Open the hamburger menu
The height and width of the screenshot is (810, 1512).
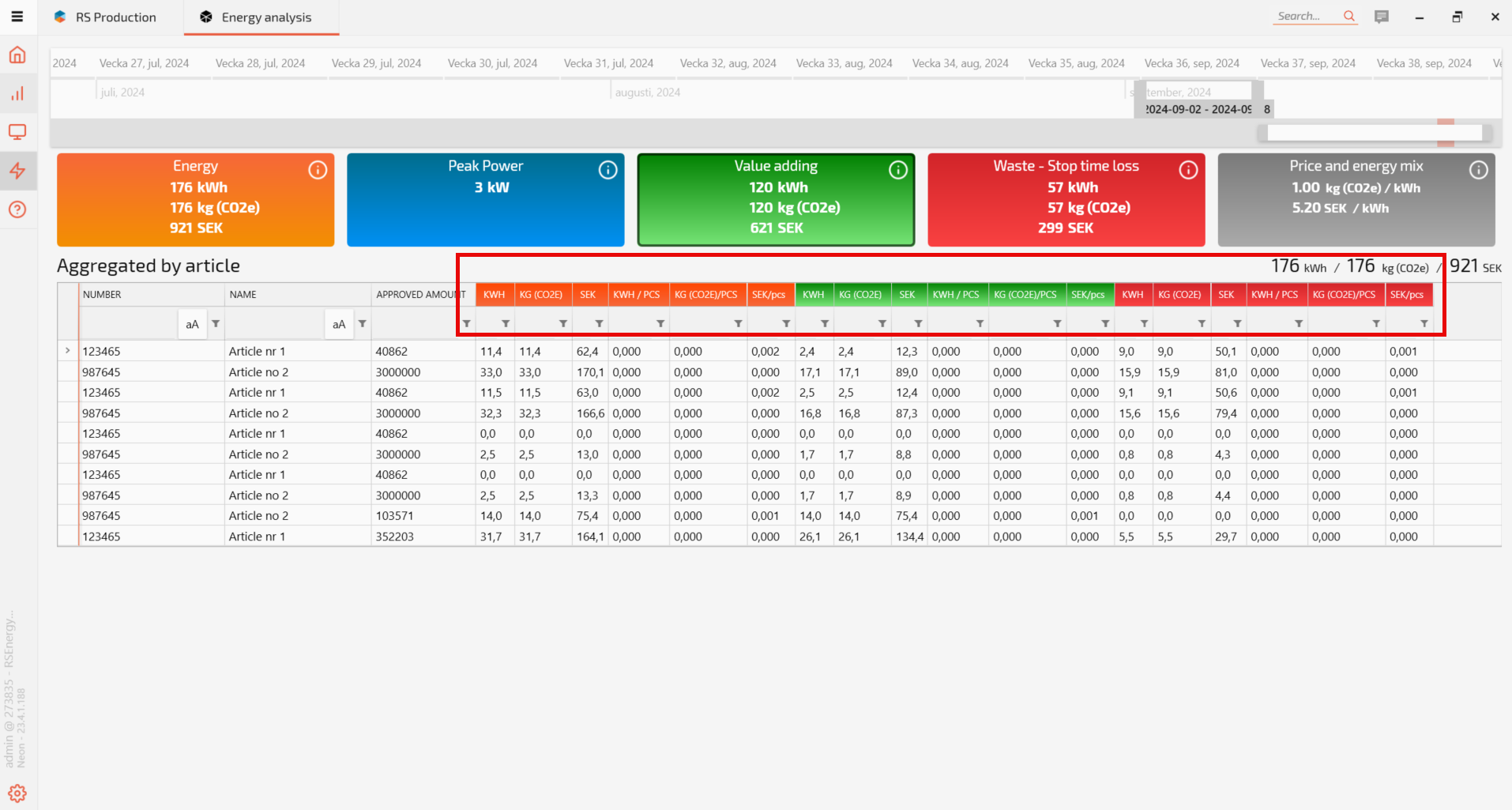pyautogui.click(x=17, y=17)
